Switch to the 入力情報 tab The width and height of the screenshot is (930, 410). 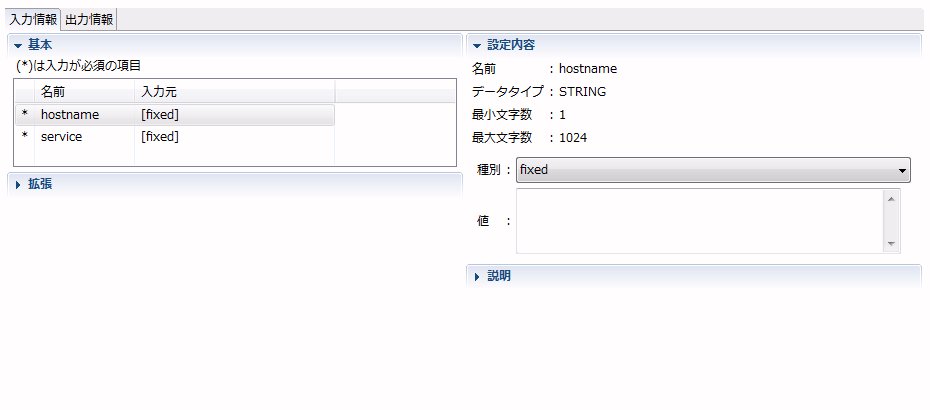[x=31, y=18]
